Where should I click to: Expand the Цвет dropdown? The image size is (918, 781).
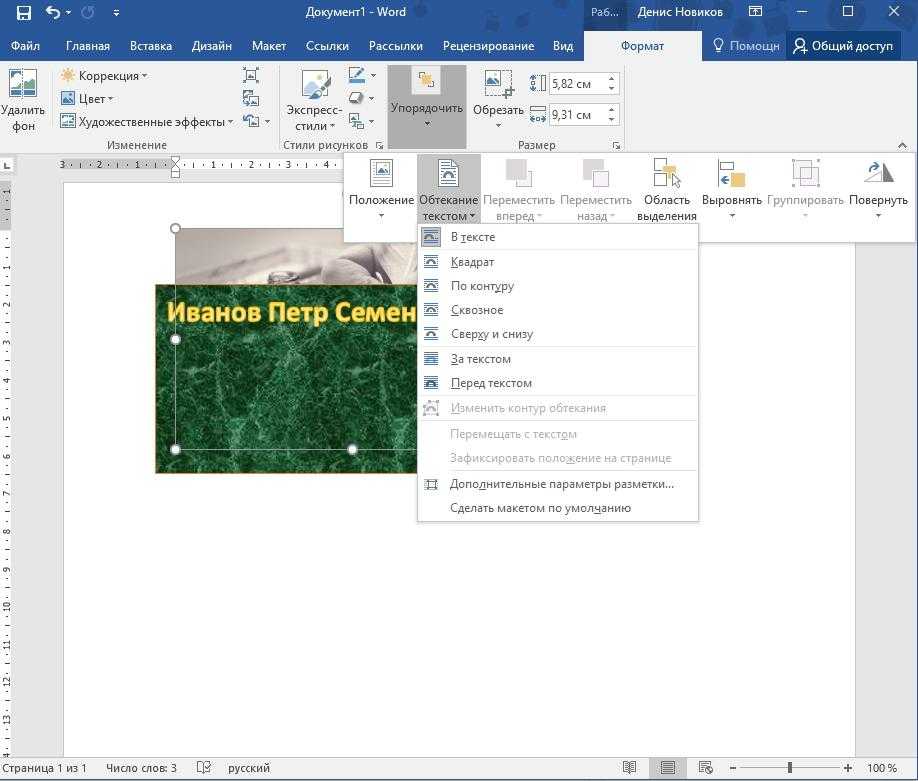tap(89, 99)
